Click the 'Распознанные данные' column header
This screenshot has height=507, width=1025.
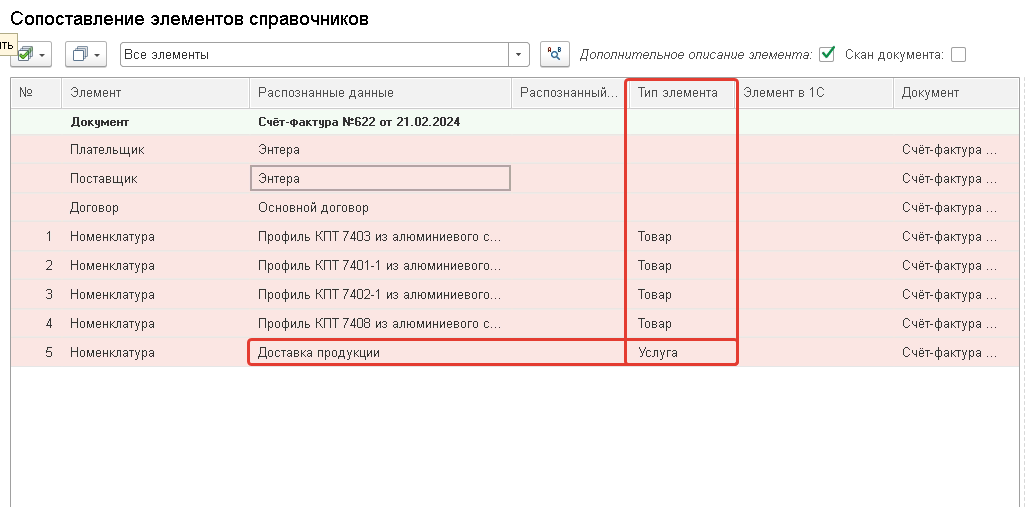tap(380, 93)
